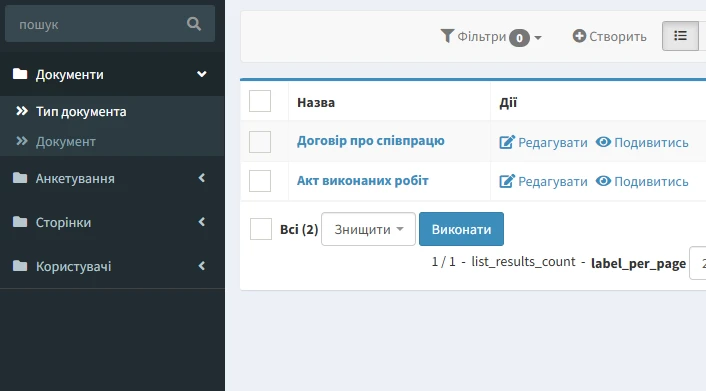Click the Сторінки folder icon
The height and width of the screenshot is (391, 706).
pyautogui.click(x=20, y=222)
